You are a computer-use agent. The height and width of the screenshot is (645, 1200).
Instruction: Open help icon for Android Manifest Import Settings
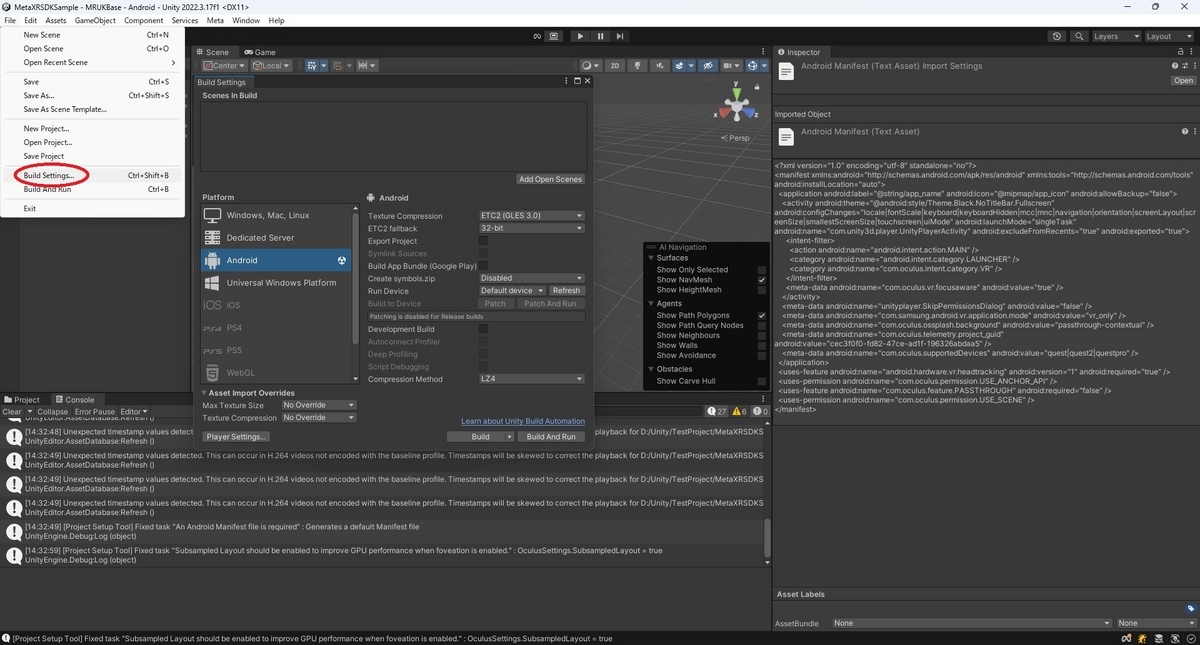(1175, 66)
